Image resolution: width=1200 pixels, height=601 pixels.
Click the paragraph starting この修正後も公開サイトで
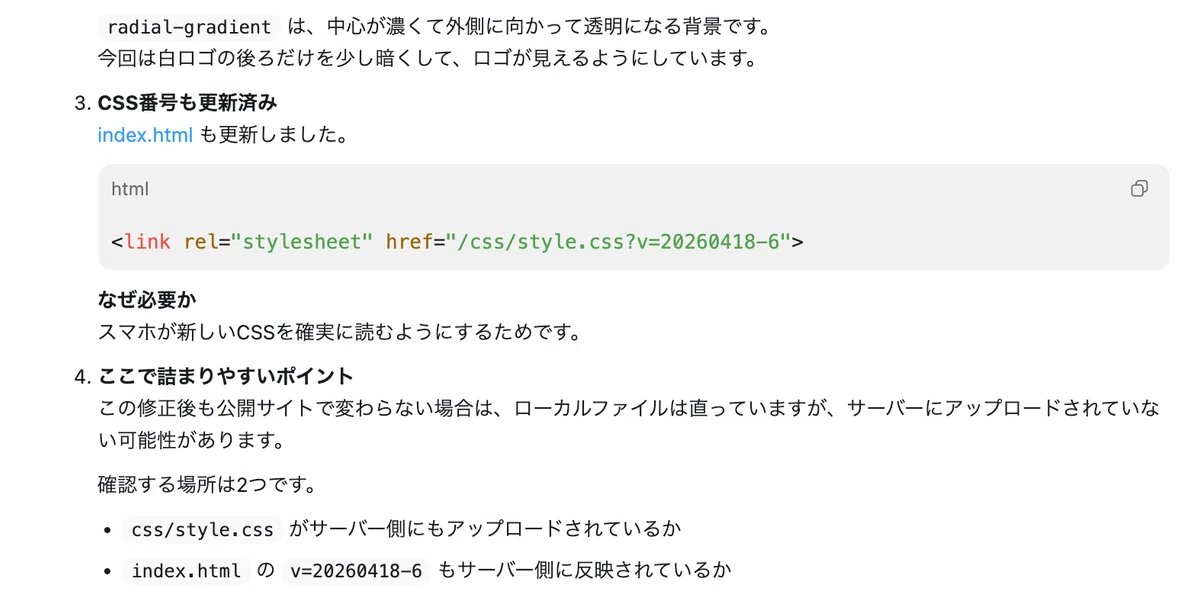[629, 424]
